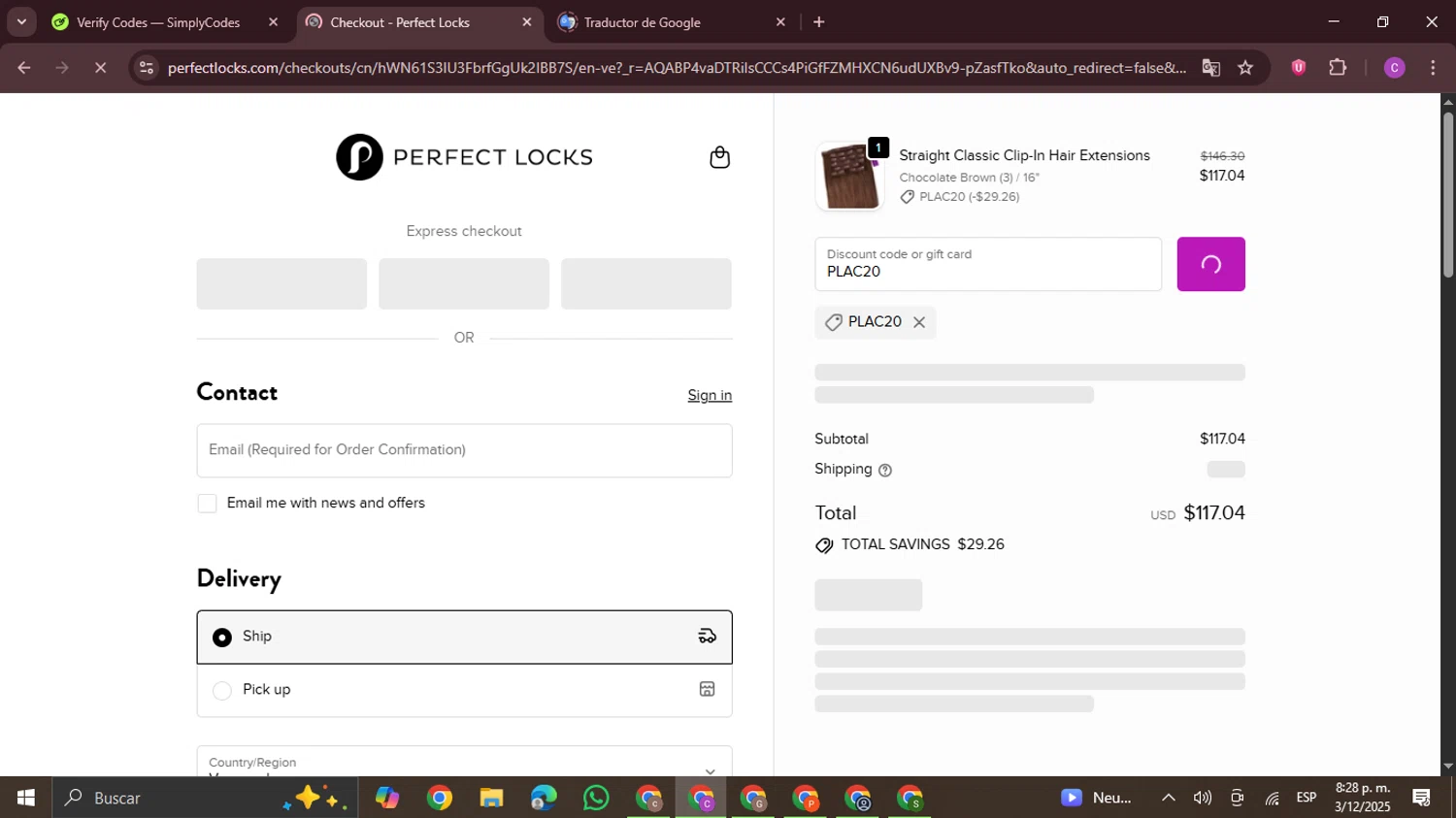Bookmark this page with the star
This screenshot has height=818, width=1456.
click(x=1245, y=68)
